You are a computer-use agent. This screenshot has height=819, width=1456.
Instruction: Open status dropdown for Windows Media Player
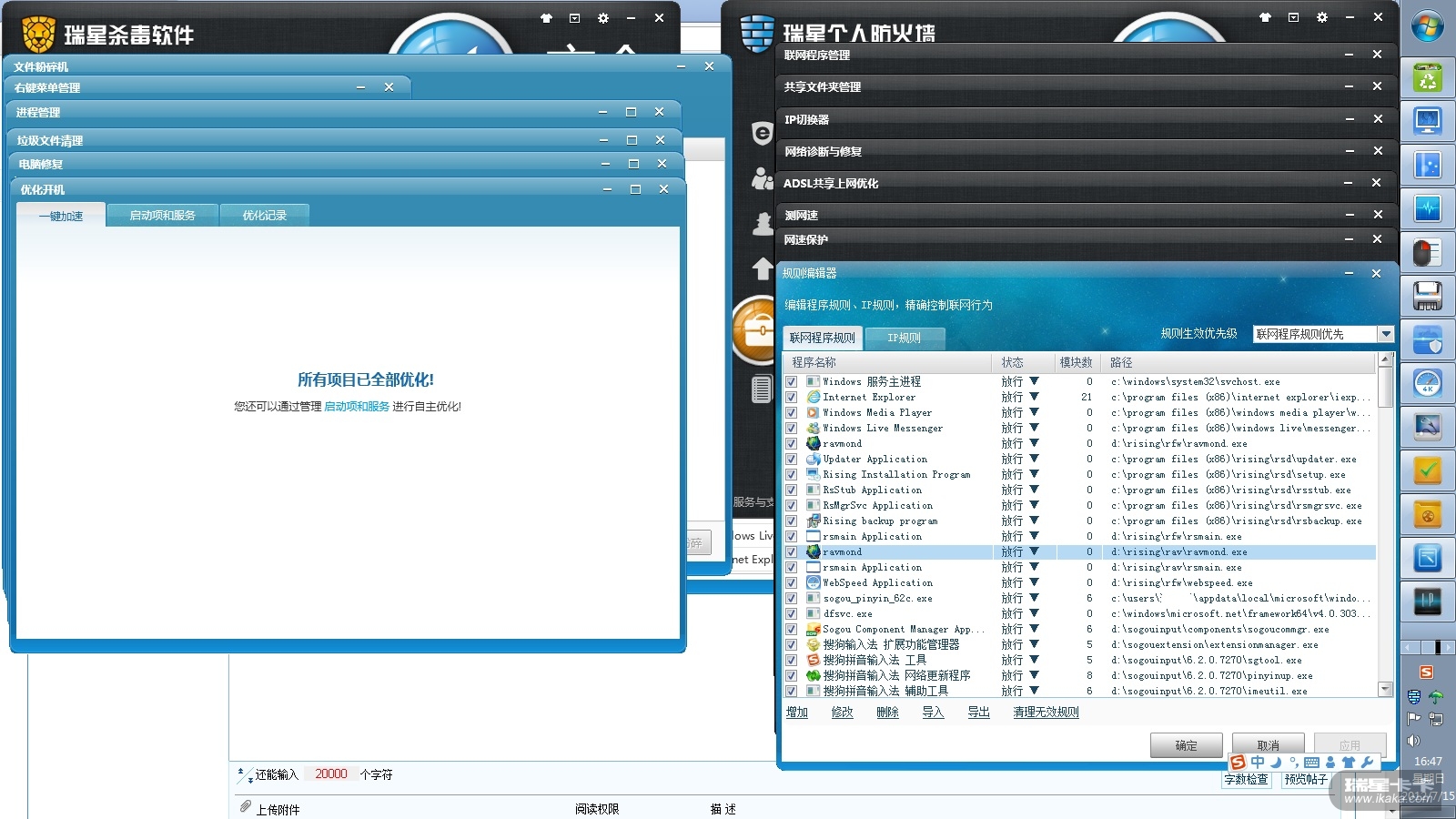click(x=1034, y=413)
